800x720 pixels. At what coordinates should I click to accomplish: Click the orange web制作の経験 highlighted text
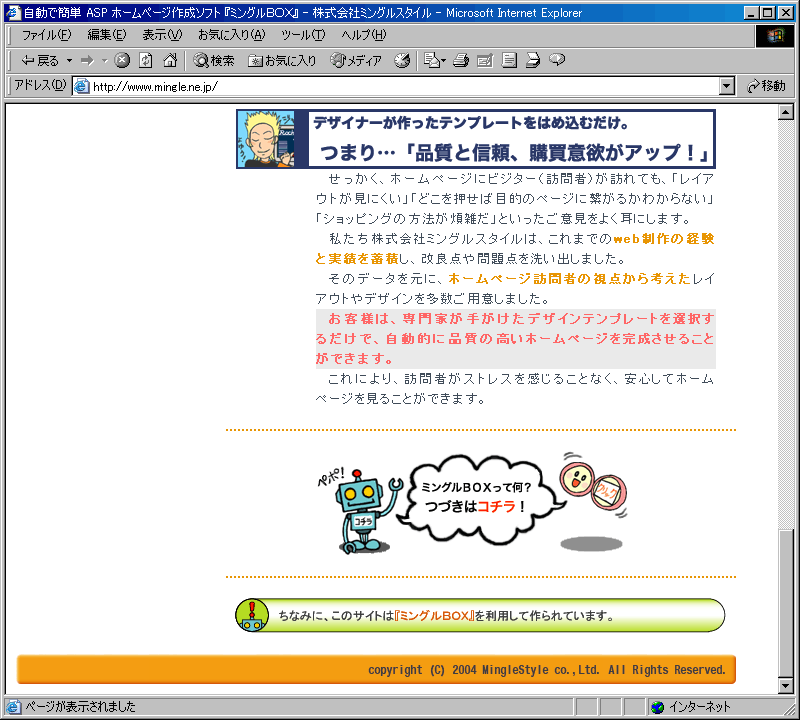[x=663, y=239]
